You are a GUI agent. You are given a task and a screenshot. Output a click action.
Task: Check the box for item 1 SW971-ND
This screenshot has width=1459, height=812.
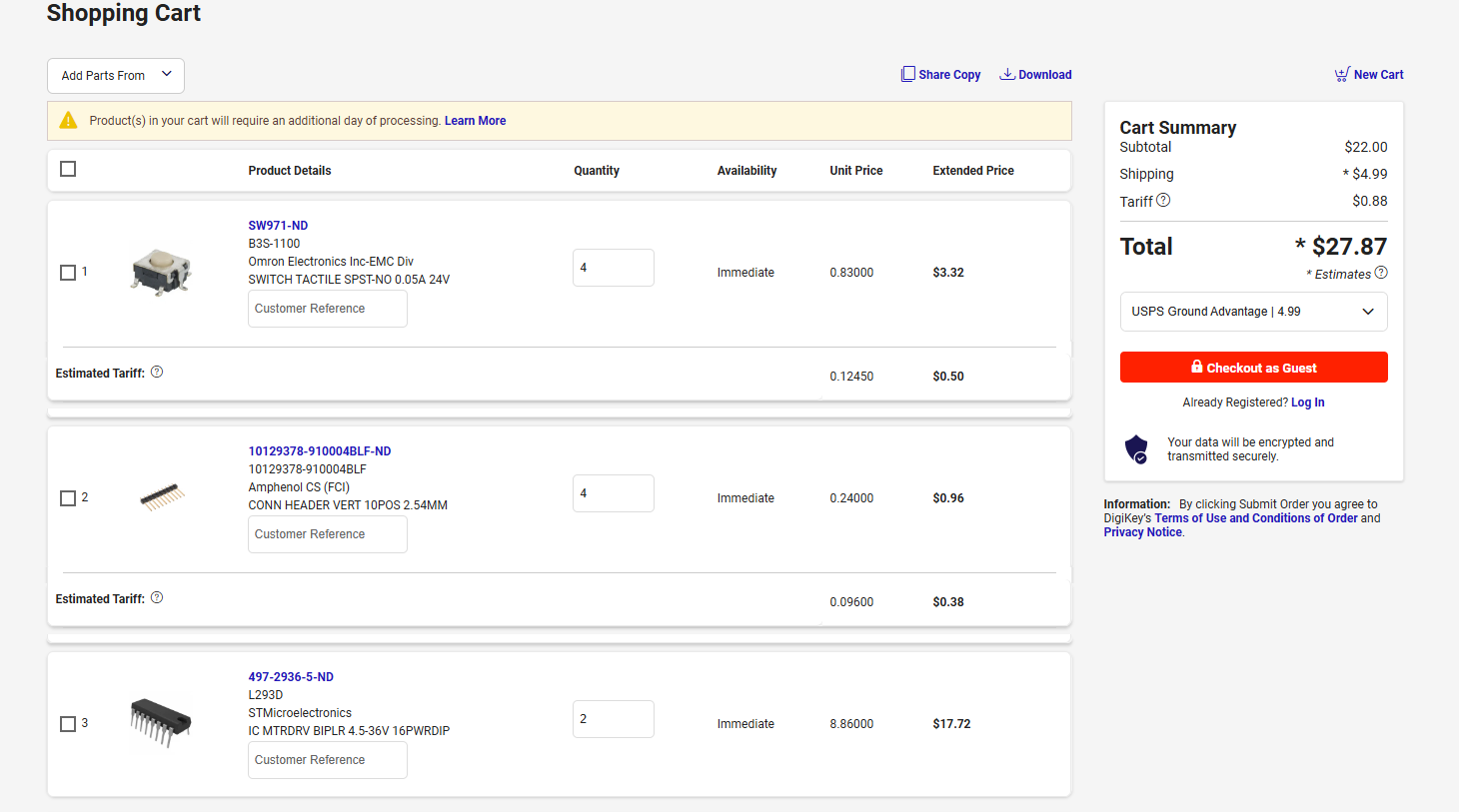click(x=68, y=273)
